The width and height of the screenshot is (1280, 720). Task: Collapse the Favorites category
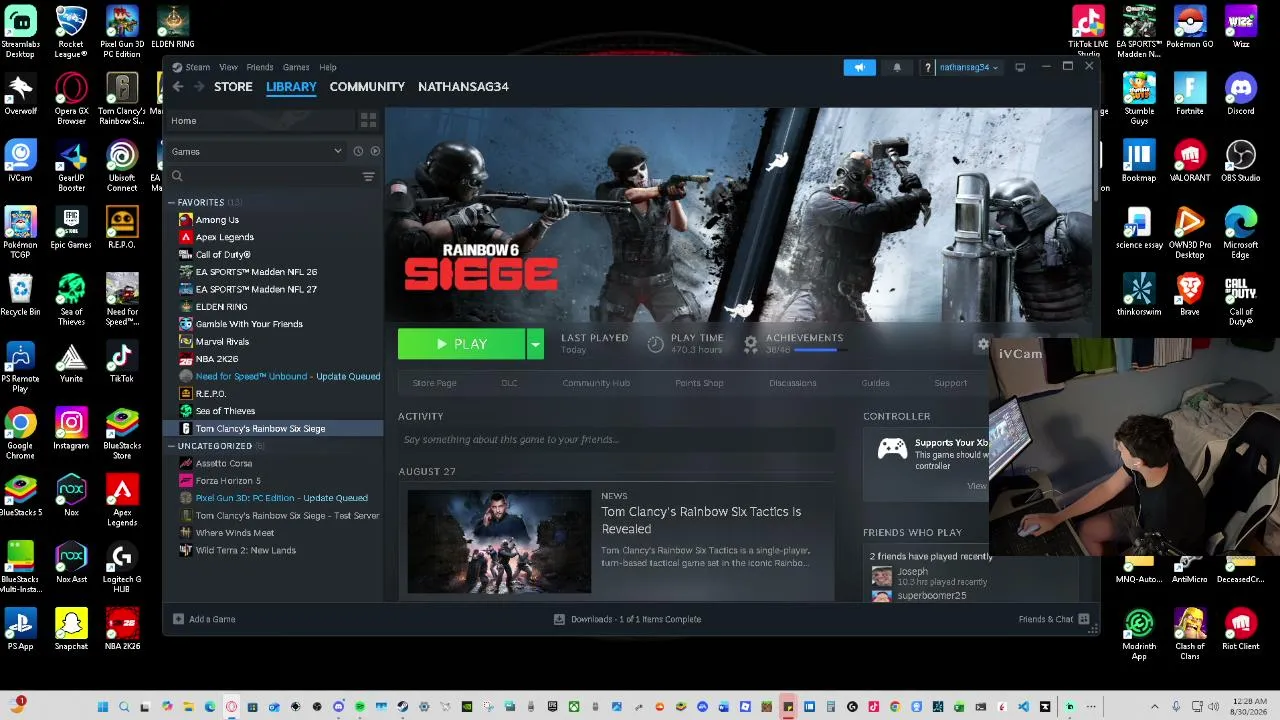171,203
